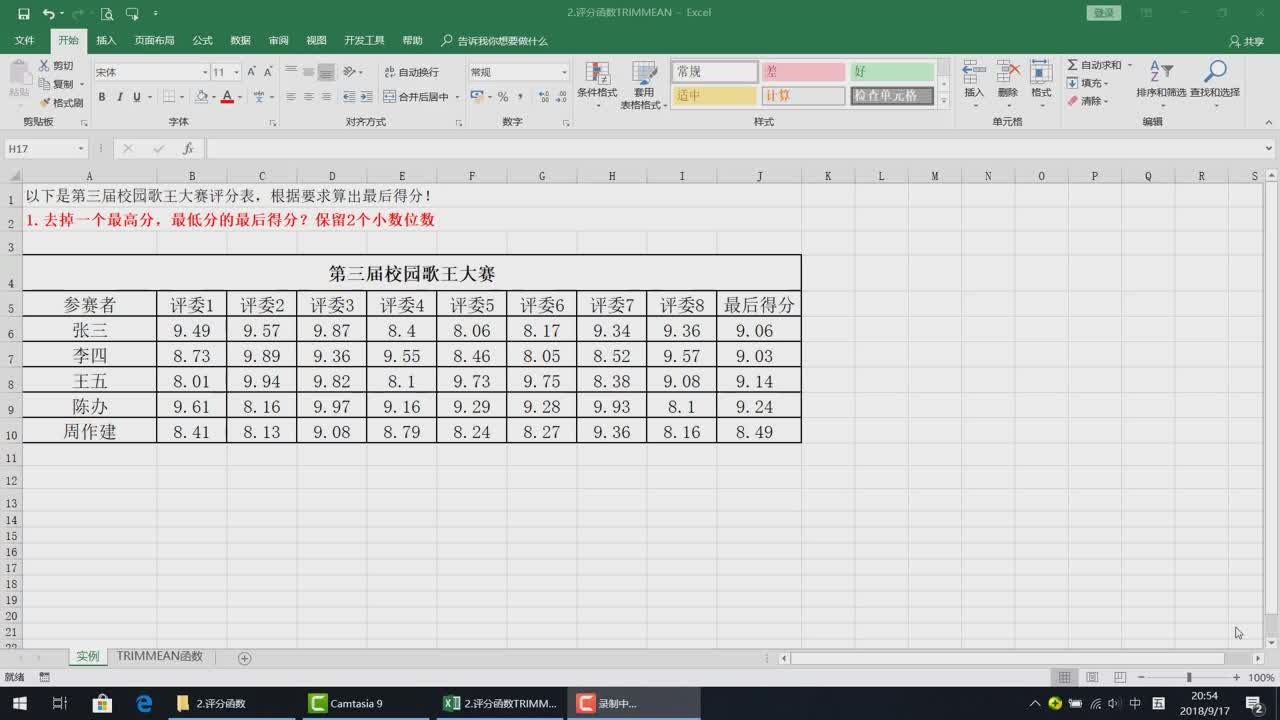Open Conditional Formatting (条件格式)
The image size is (1280, 720).
tap(597, 85)
